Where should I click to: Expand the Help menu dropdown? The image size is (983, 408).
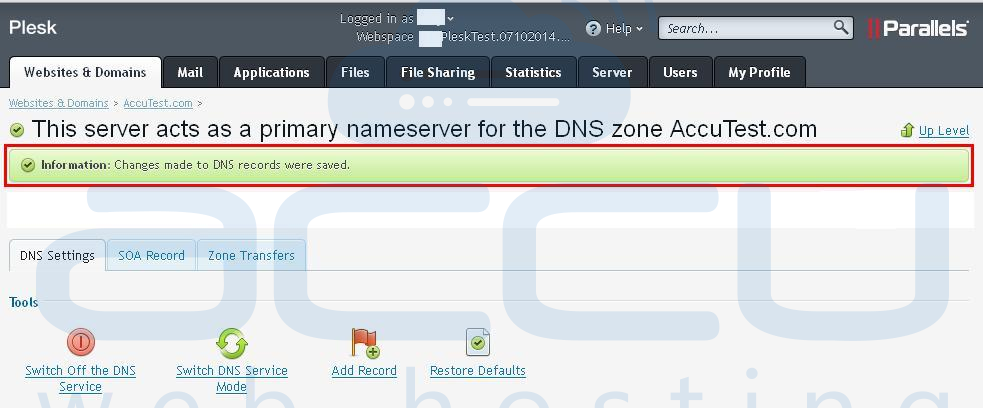click(639, 29)
